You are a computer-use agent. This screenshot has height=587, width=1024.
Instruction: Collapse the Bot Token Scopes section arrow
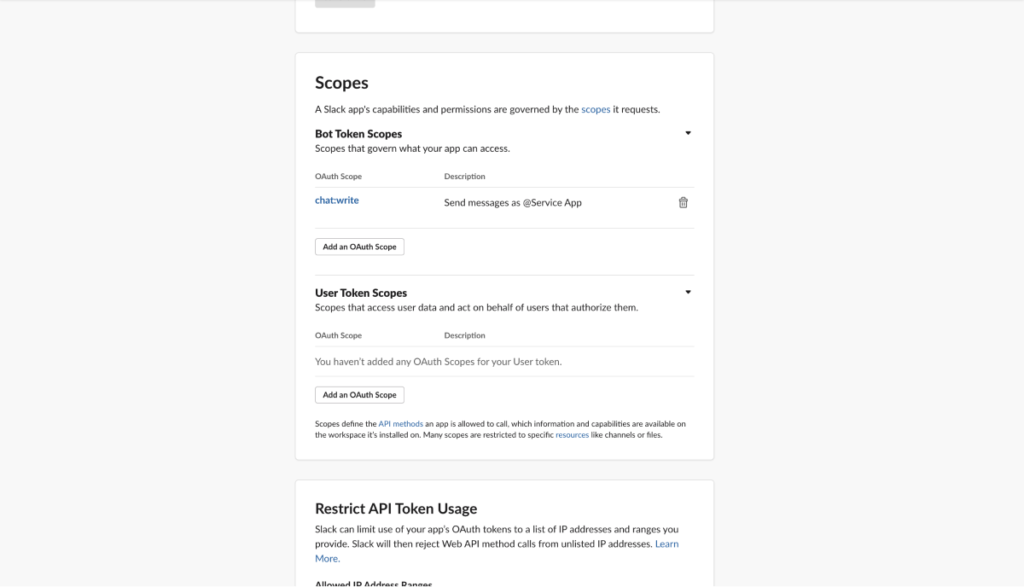click(688, 133)
